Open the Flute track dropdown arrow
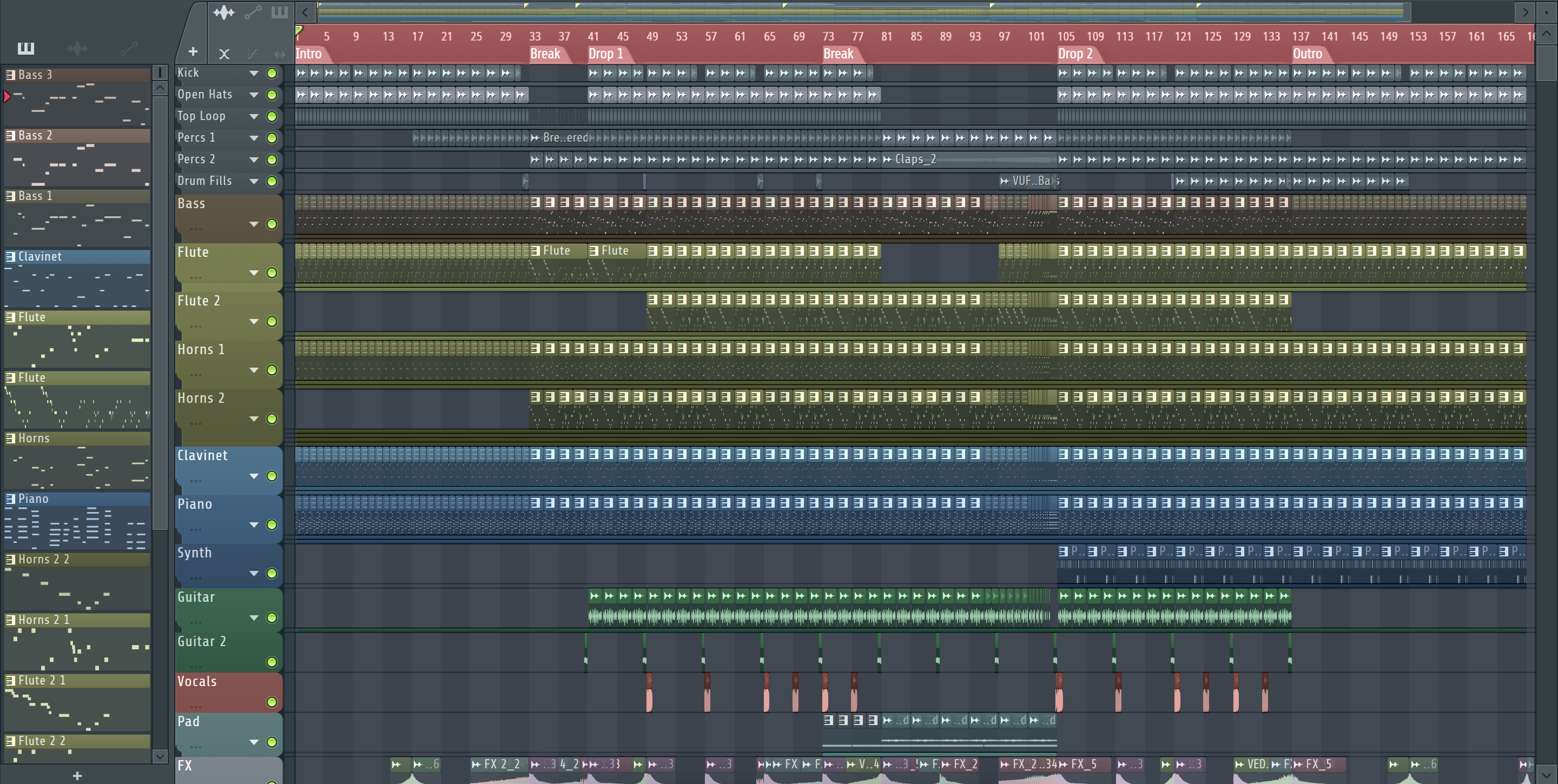Image resolution: width=1558 pixels, height=784 pixels. [254, 273]
